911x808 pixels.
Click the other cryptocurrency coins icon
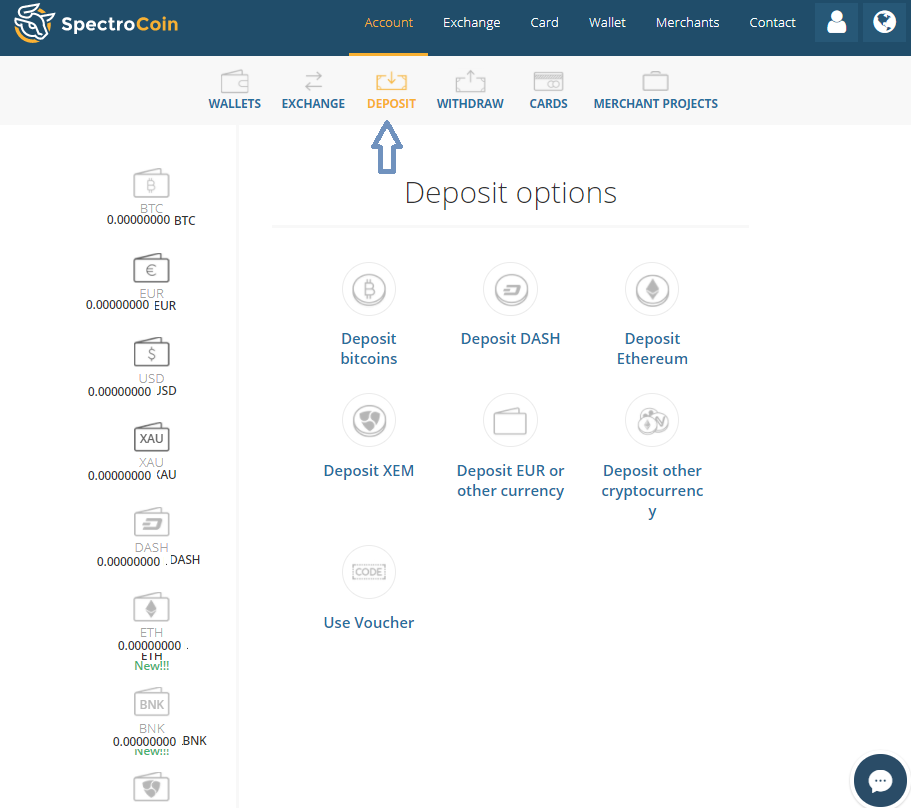pyautogui.click(x=652, y=421)
